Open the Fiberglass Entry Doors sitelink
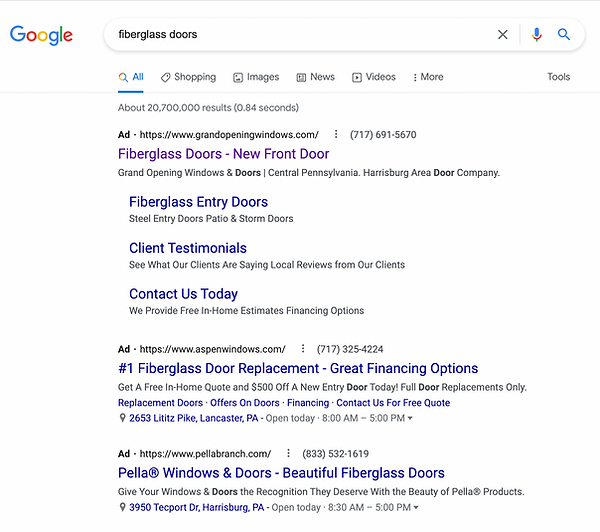The height and width of the screenshot is (532, 600). click(198, 202)
